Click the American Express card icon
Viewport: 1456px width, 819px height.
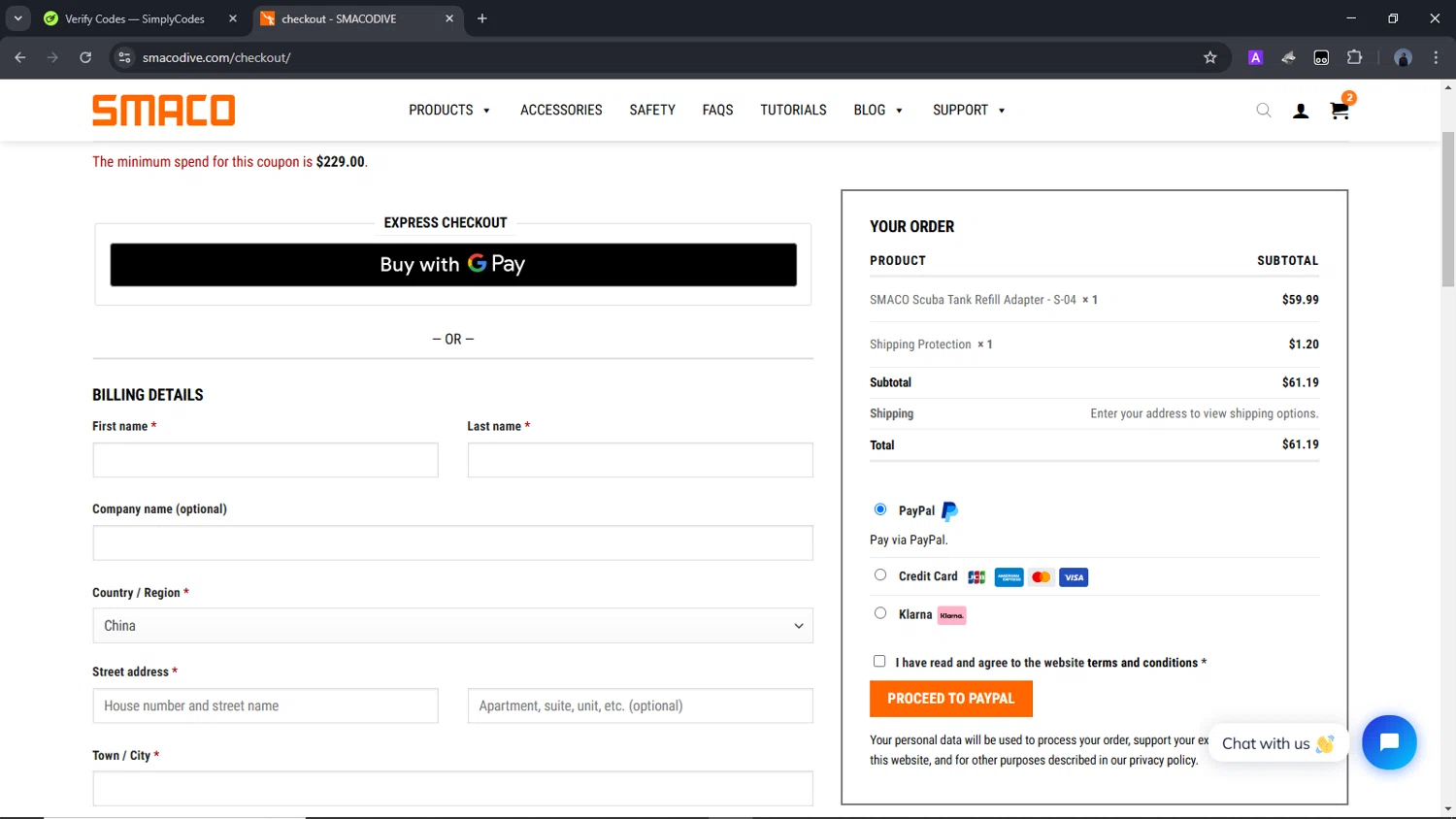1009,577
